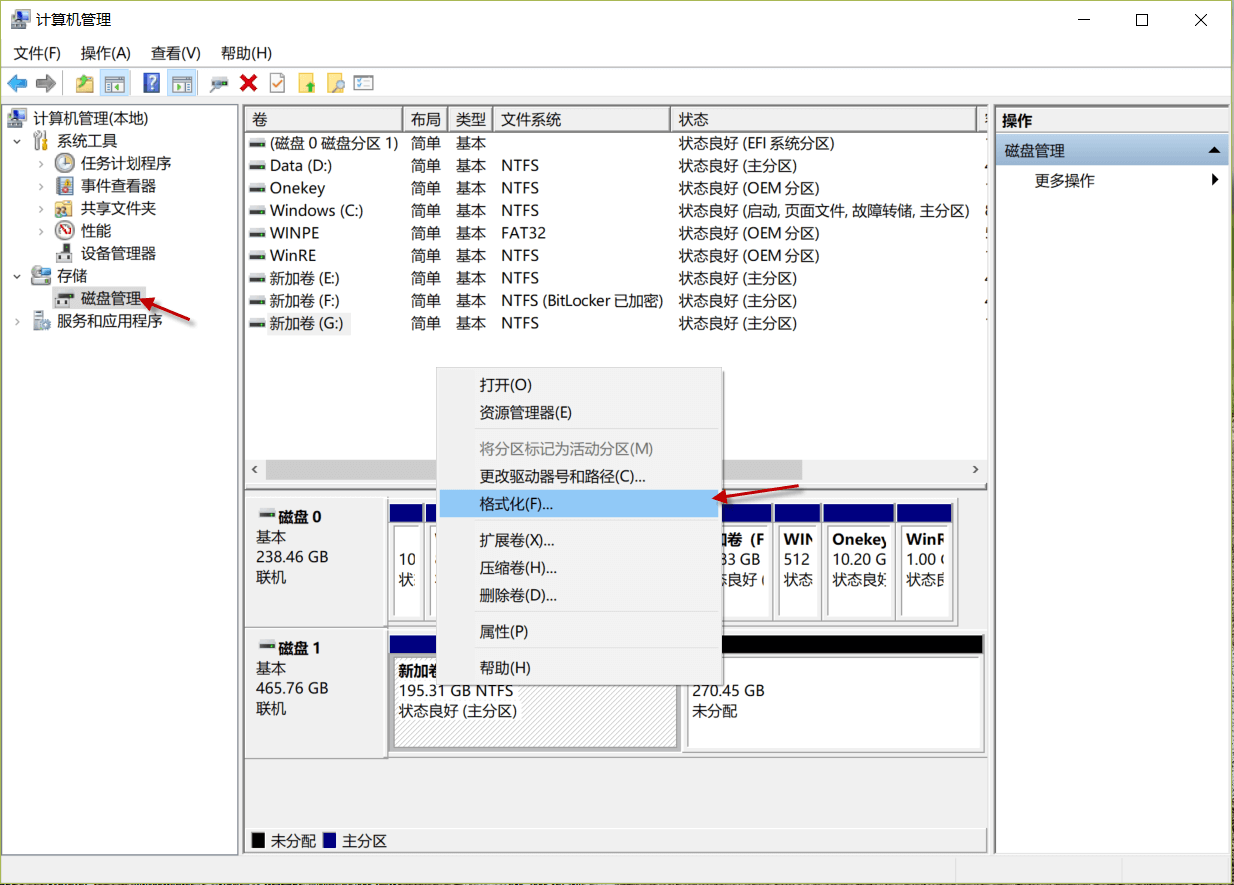Choose 删除卷(D)... from context menu

point(579,595)
